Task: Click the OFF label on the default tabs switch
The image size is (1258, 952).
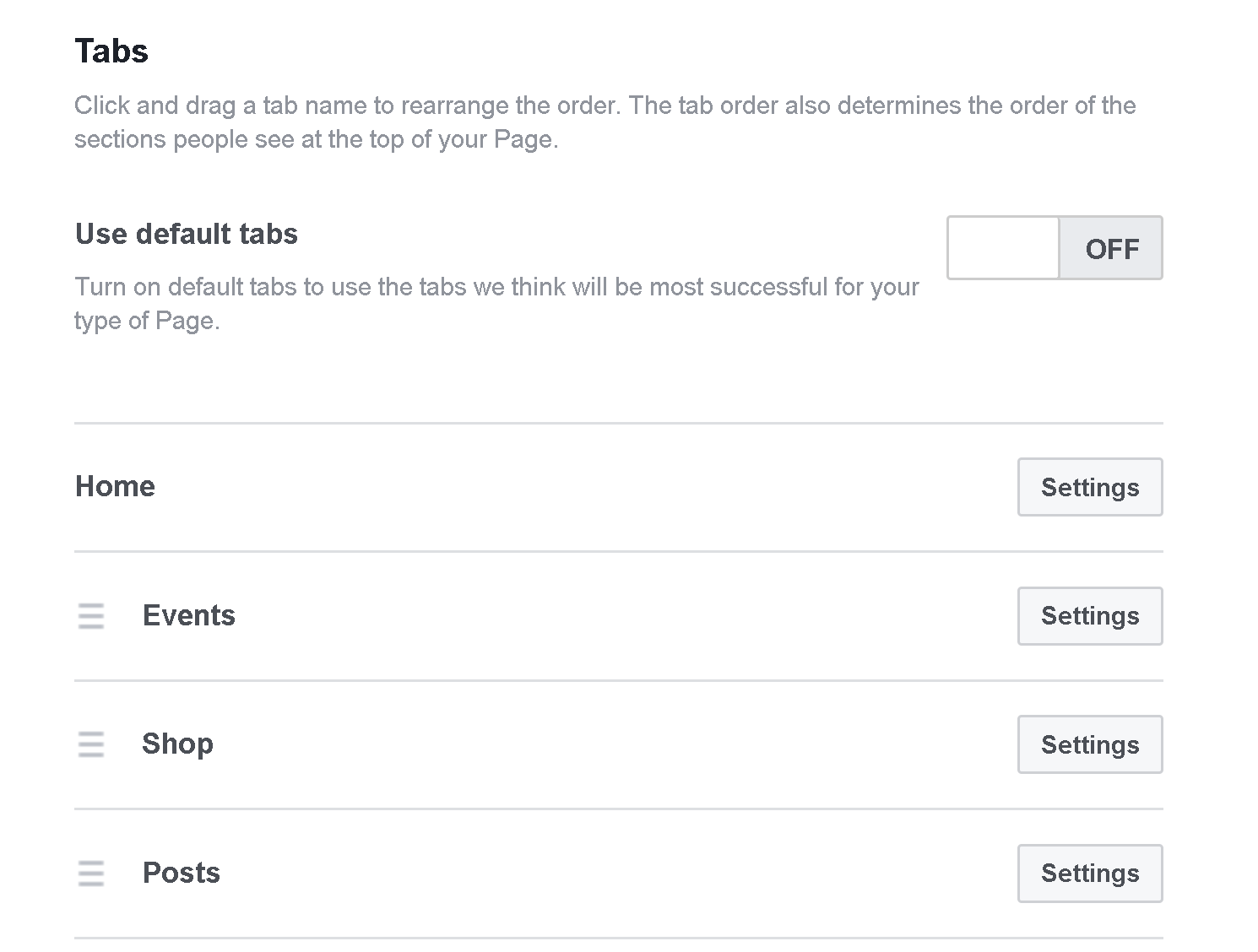Action: tap(1111, 249)
